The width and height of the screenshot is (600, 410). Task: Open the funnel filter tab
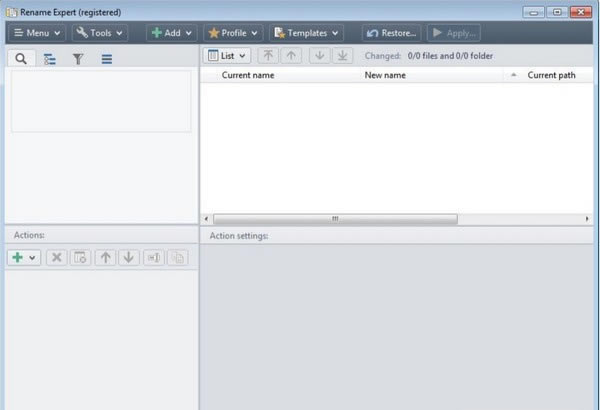pyautogui.click(x=78, y=59)
